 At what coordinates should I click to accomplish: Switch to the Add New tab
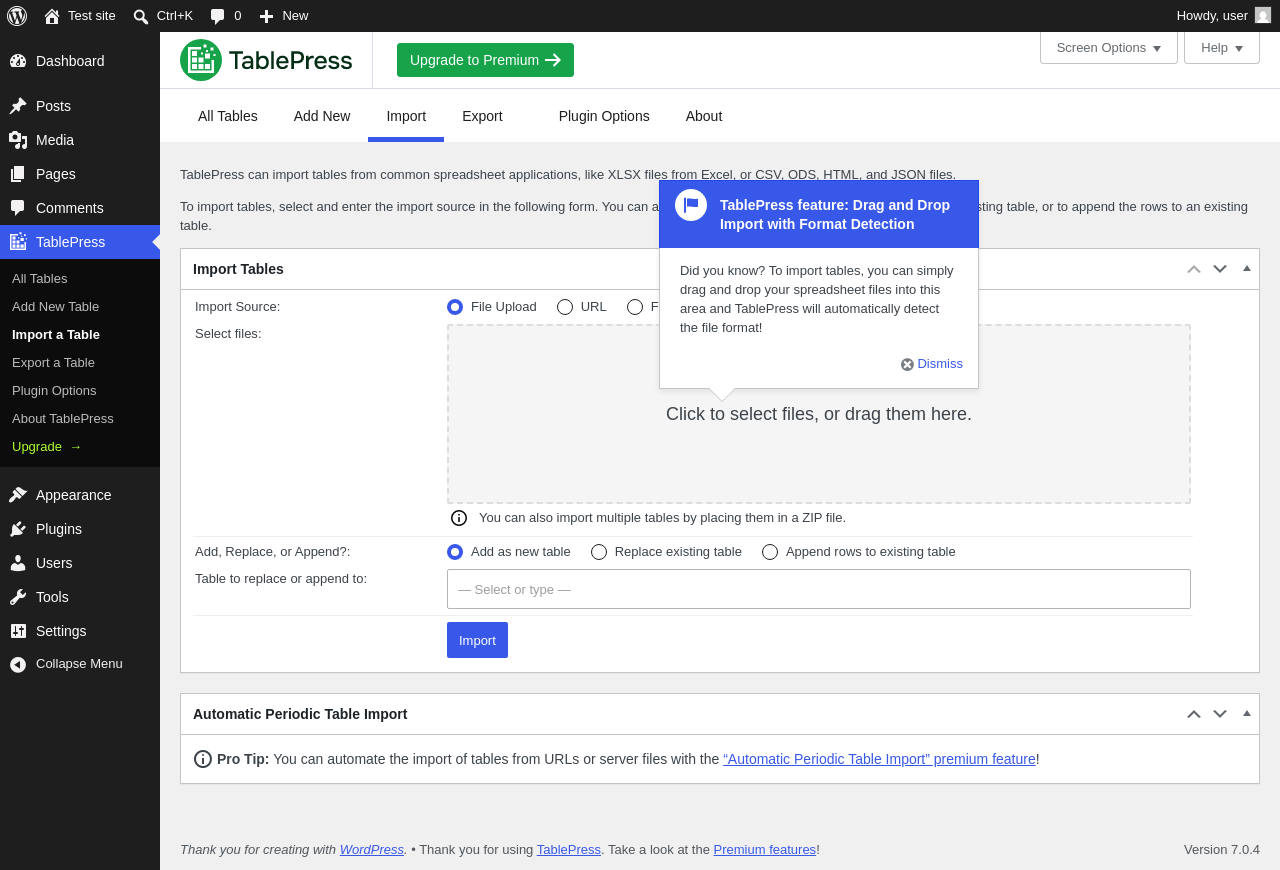pos(322,116)
